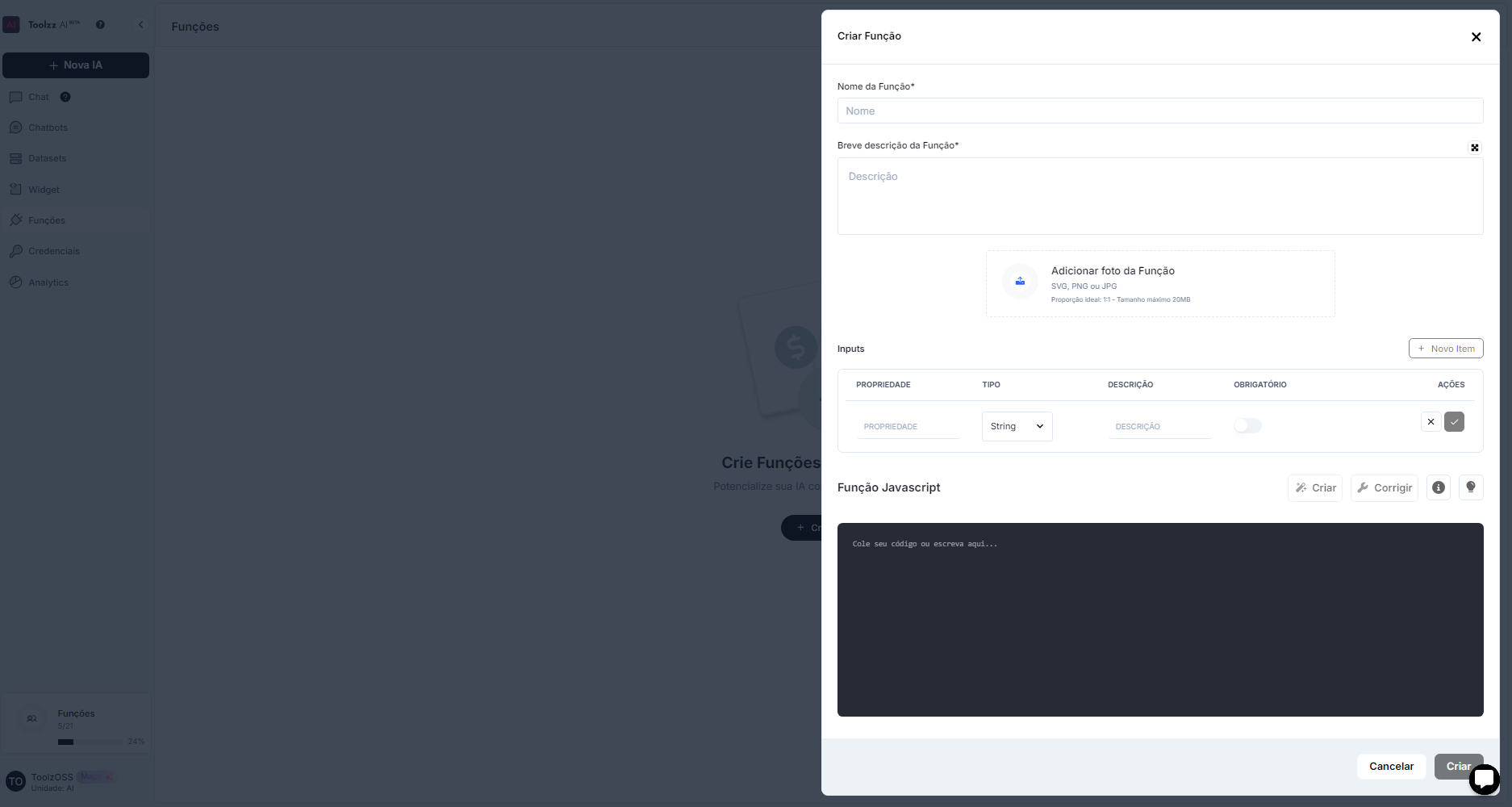The image size is (1512, 807).
Task: Open the Funções page tab header
Action: (x=194, y=27)
